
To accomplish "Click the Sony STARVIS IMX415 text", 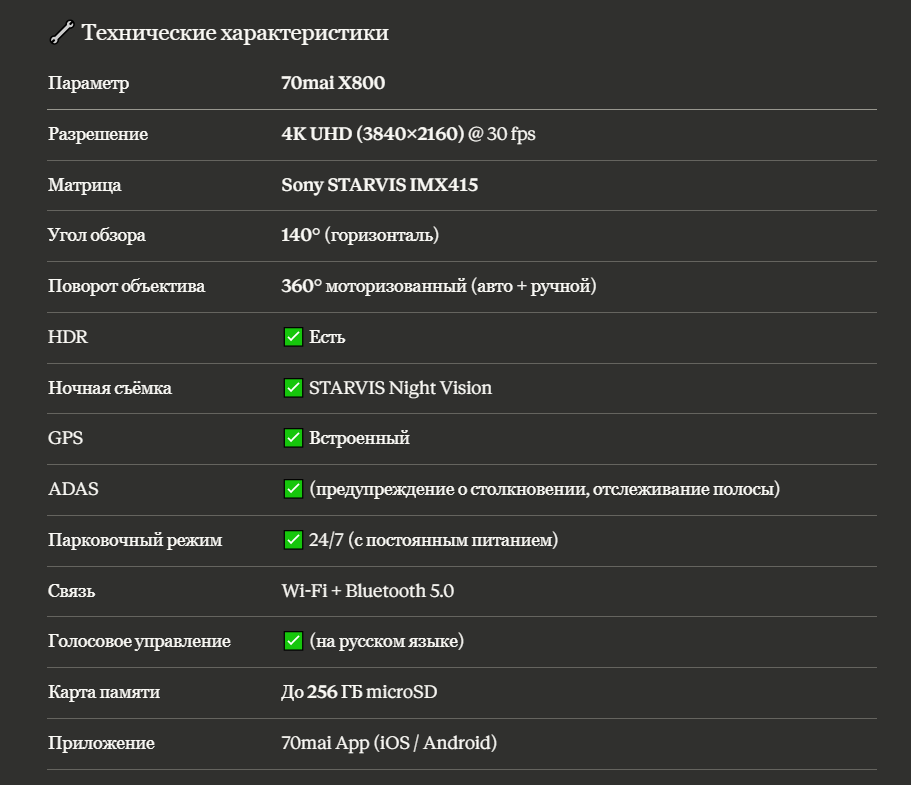I will coord(380,185).
